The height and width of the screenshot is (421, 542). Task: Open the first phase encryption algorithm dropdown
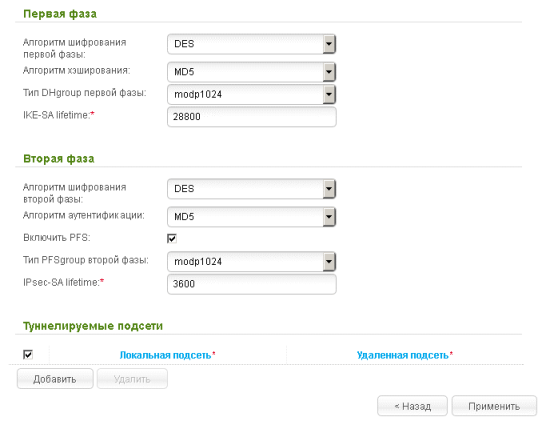(x=251, y=44)
